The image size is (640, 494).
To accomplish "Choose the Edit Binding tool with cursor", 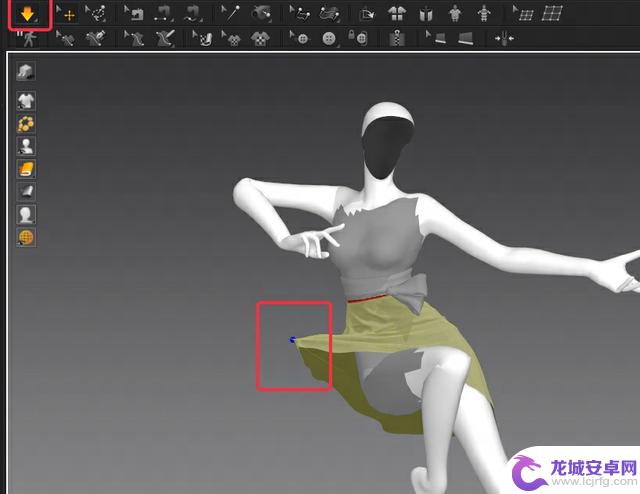I will (x=436, y=38).
